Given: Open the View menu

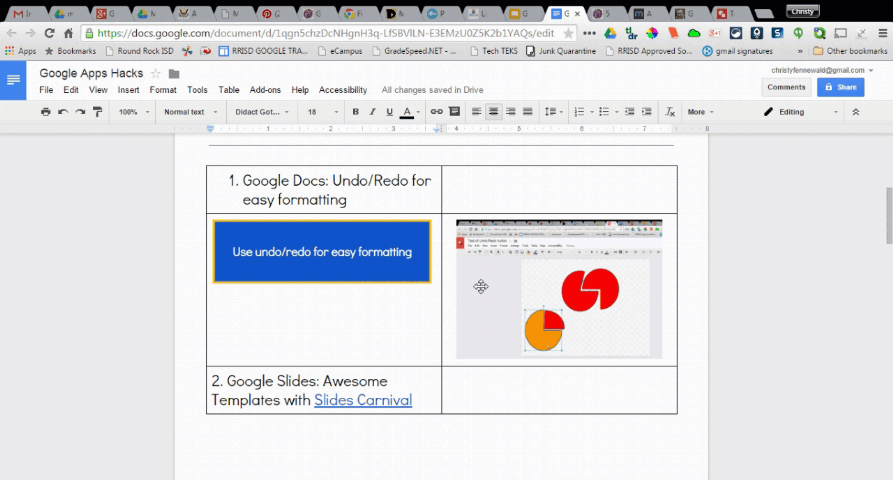Looking at the screenshot, I should [98, 90].
